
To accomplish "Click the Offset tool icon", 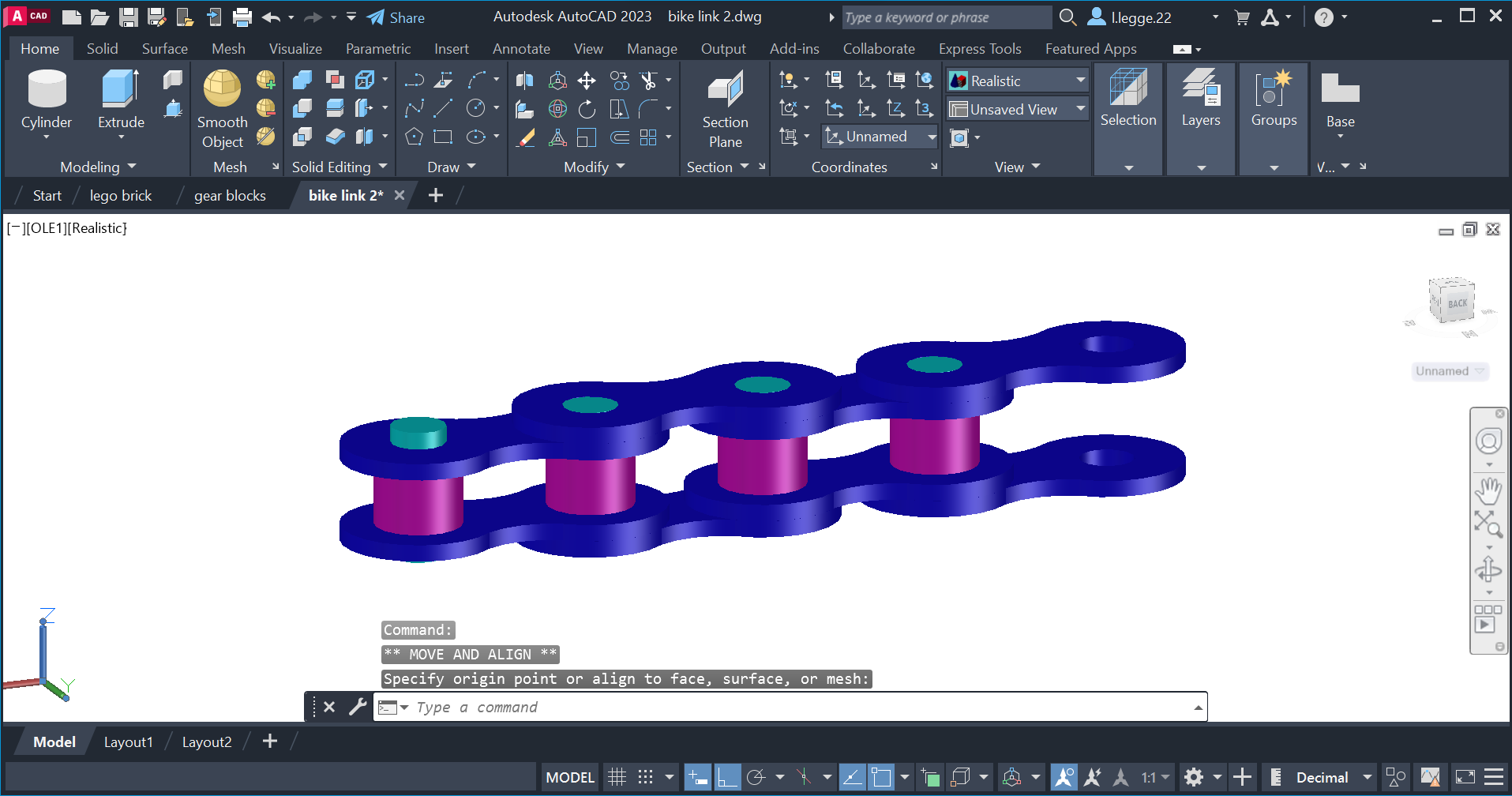I will click(620, 137).
